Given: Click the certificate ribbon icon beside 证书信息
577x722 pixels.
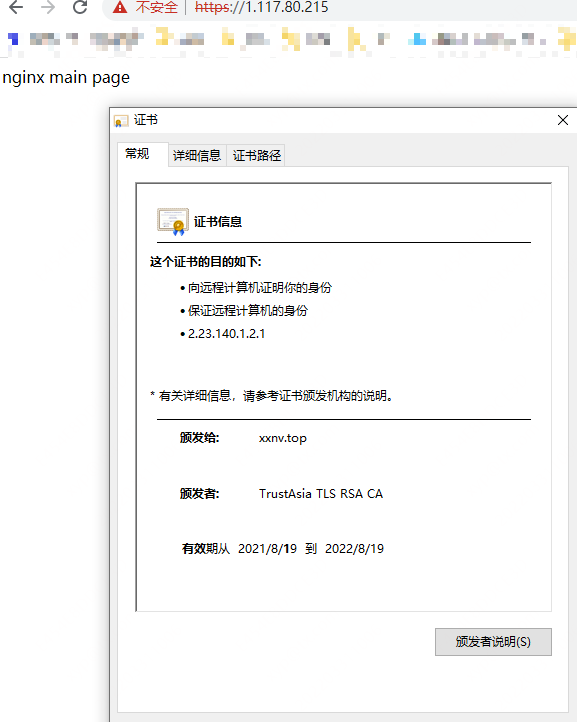Looking at the screenshot, I should pyautogui.click(x=173, y=221).
